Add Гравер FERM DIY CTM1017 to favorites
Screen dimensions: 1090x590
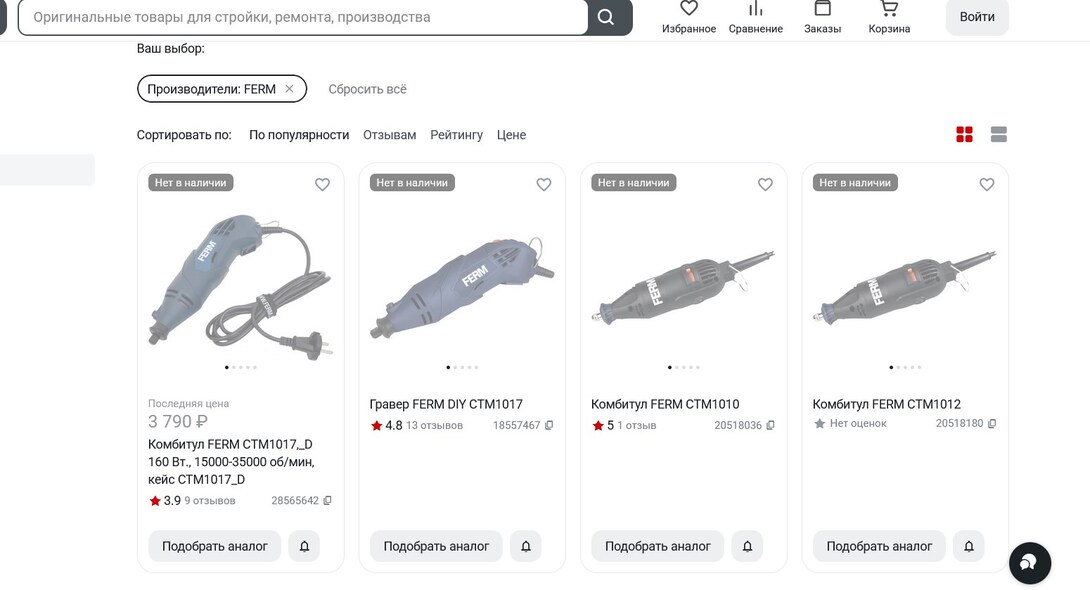(544, 185)
